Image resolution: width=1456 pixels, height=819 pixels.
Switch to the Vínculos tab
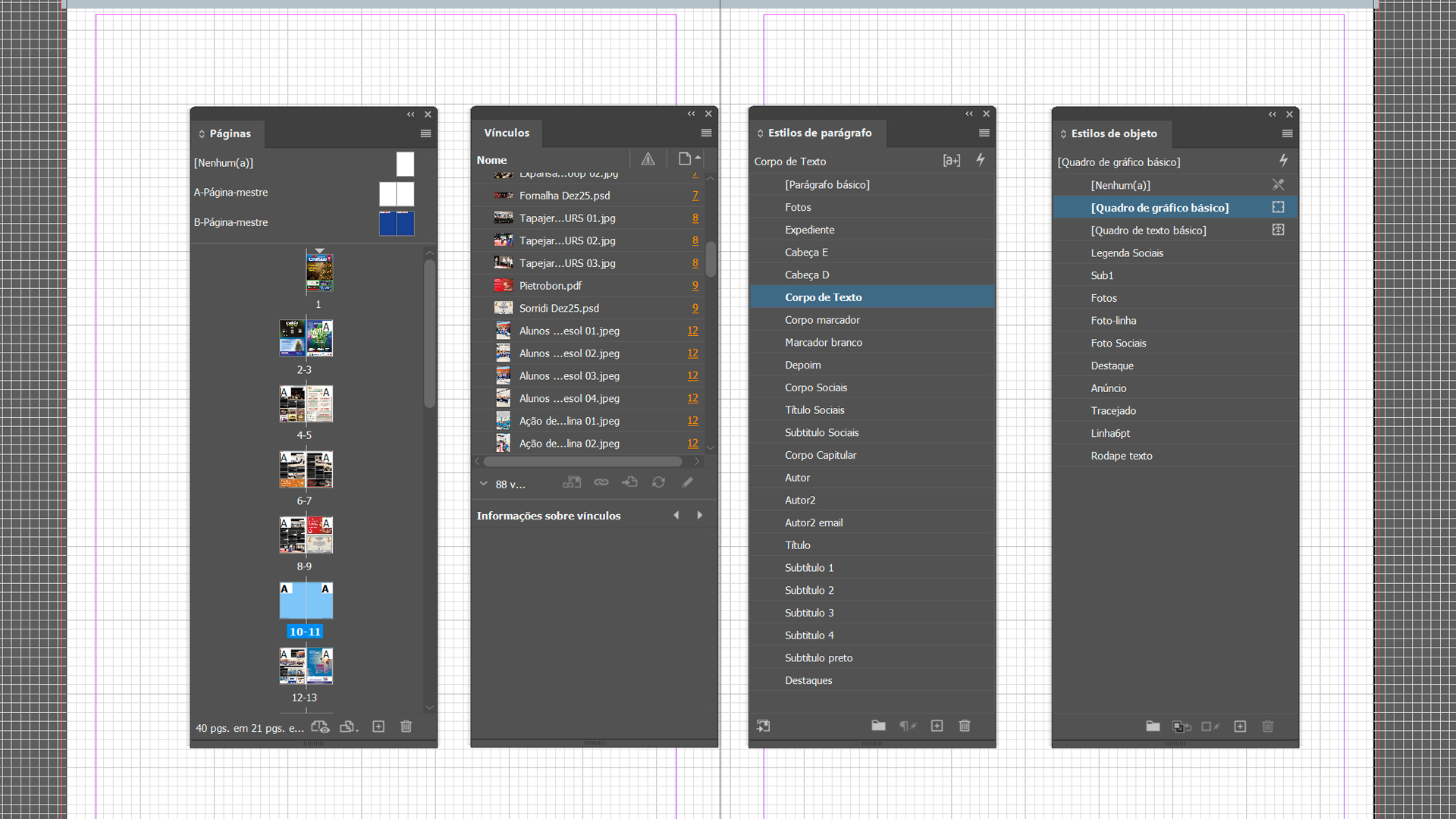tap(507, 133)
